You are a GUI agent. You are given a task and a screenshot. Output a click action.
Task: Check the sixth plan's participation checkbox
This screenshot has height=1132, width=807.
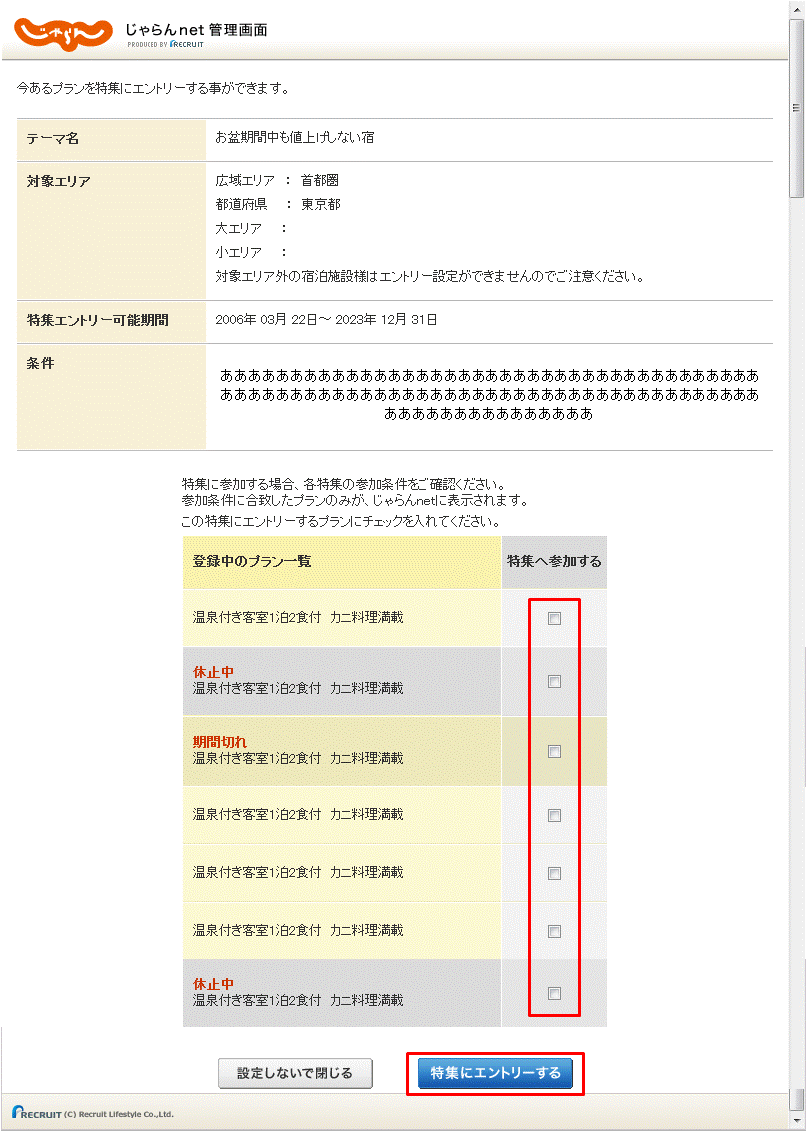click(x=554, y=930)
